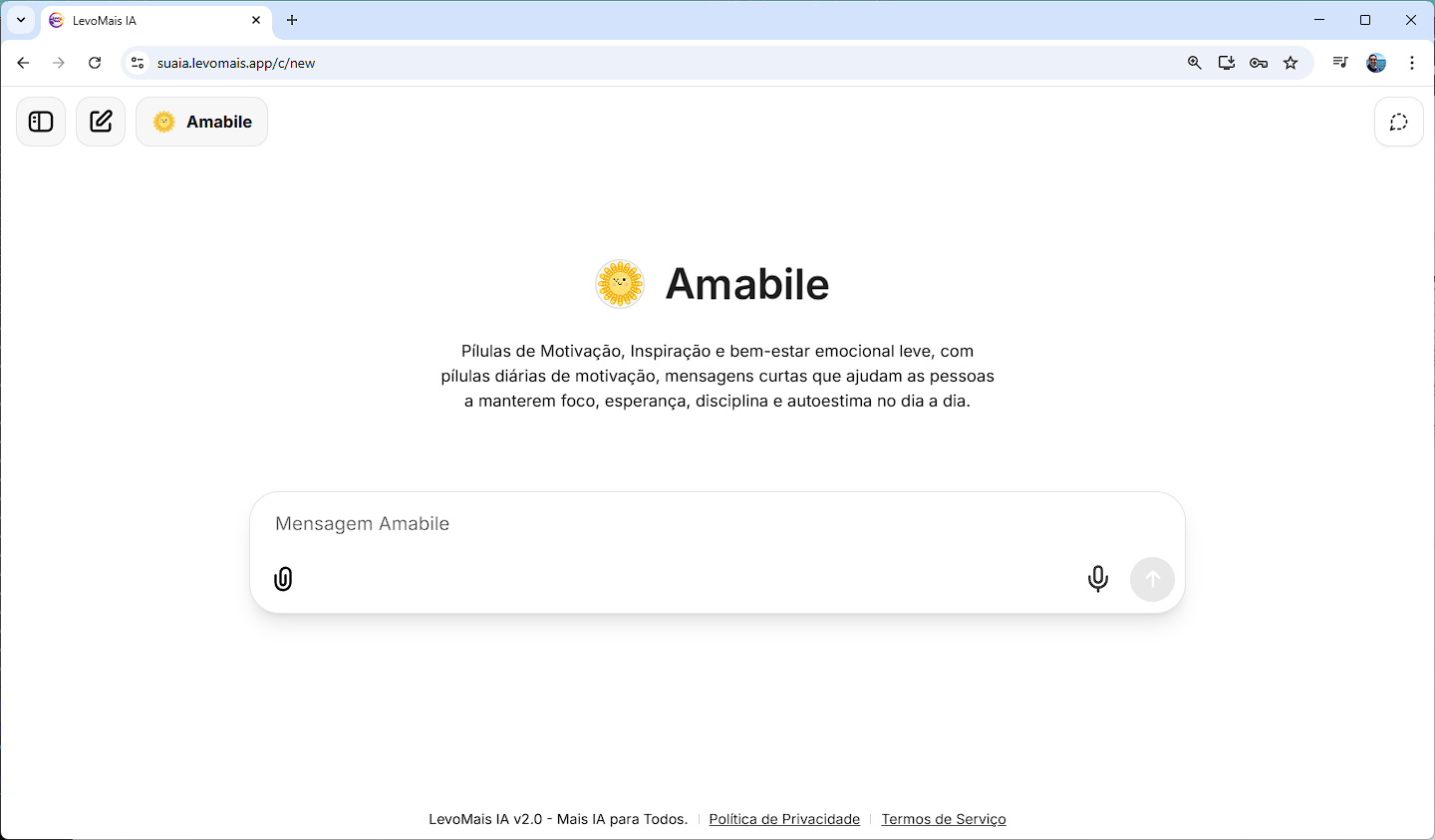This screenshot has height=840, width=1435.
Task: Close the LevoMais IA tab
Action: pos(256,20)
